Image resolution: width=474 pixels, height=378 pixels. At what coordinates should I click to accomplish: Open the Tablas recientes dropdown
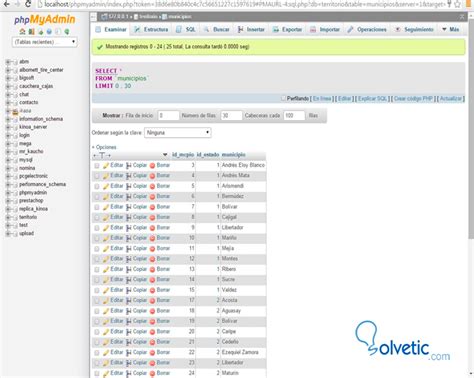45,42
